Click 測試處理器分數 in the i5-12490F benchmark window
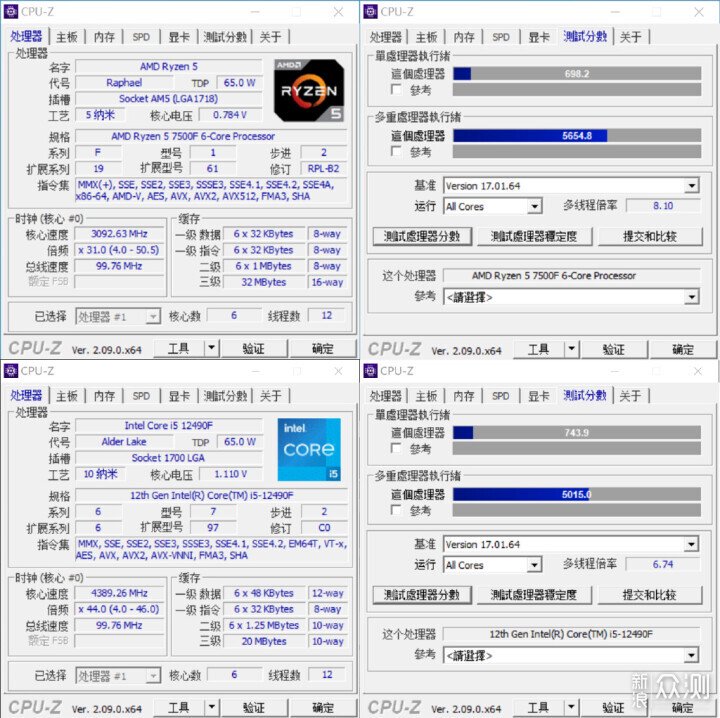Image resolution: width=720 pixels, height=718 pixels. [x=422, y=595]
